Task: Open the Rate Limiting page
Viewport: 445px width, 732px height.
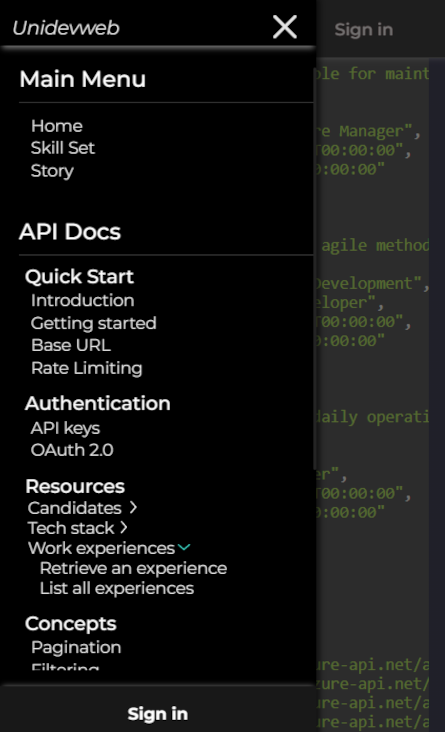Action: 86,368
